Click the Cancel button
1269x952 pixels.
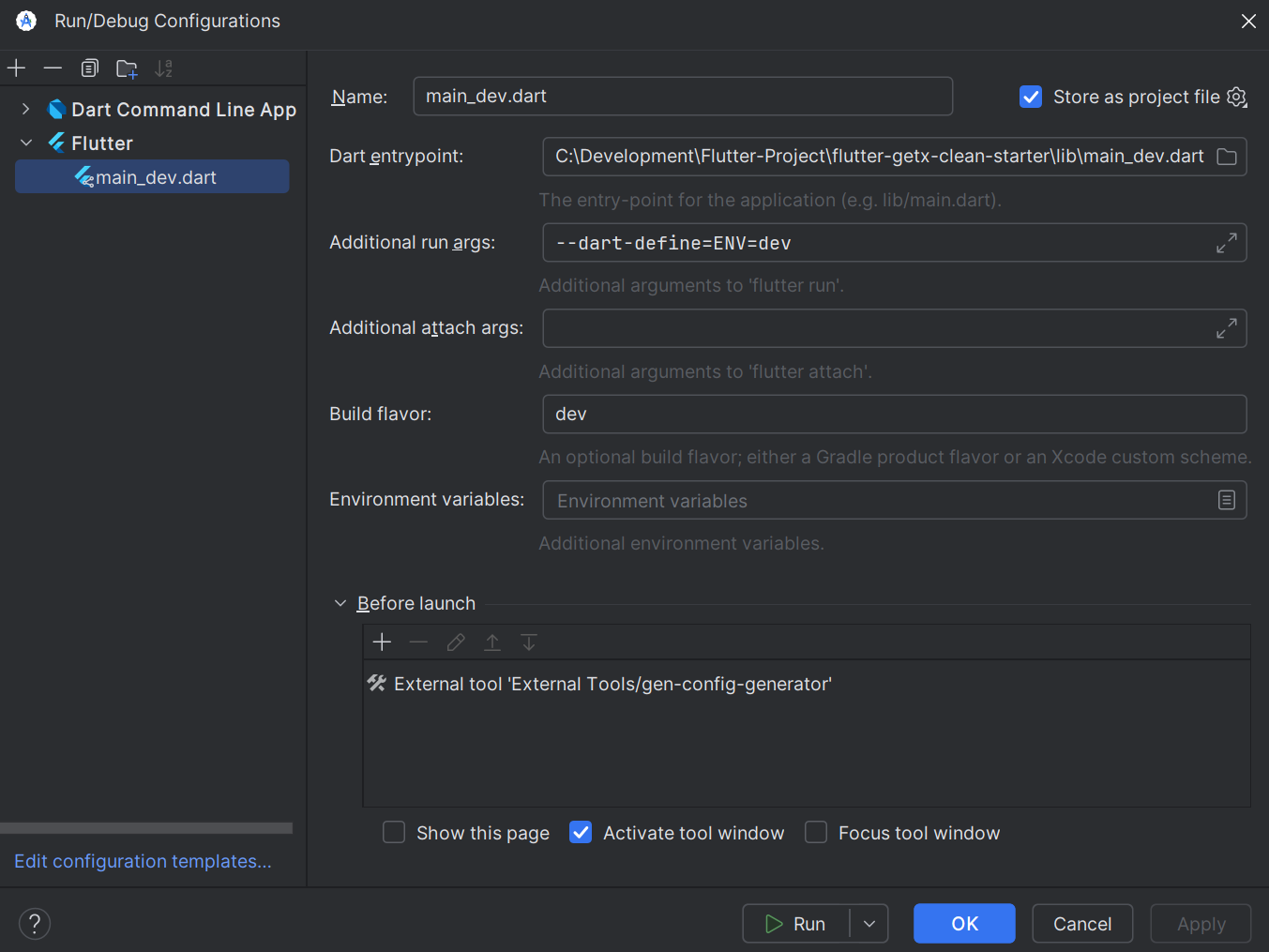coord(1082,924)
